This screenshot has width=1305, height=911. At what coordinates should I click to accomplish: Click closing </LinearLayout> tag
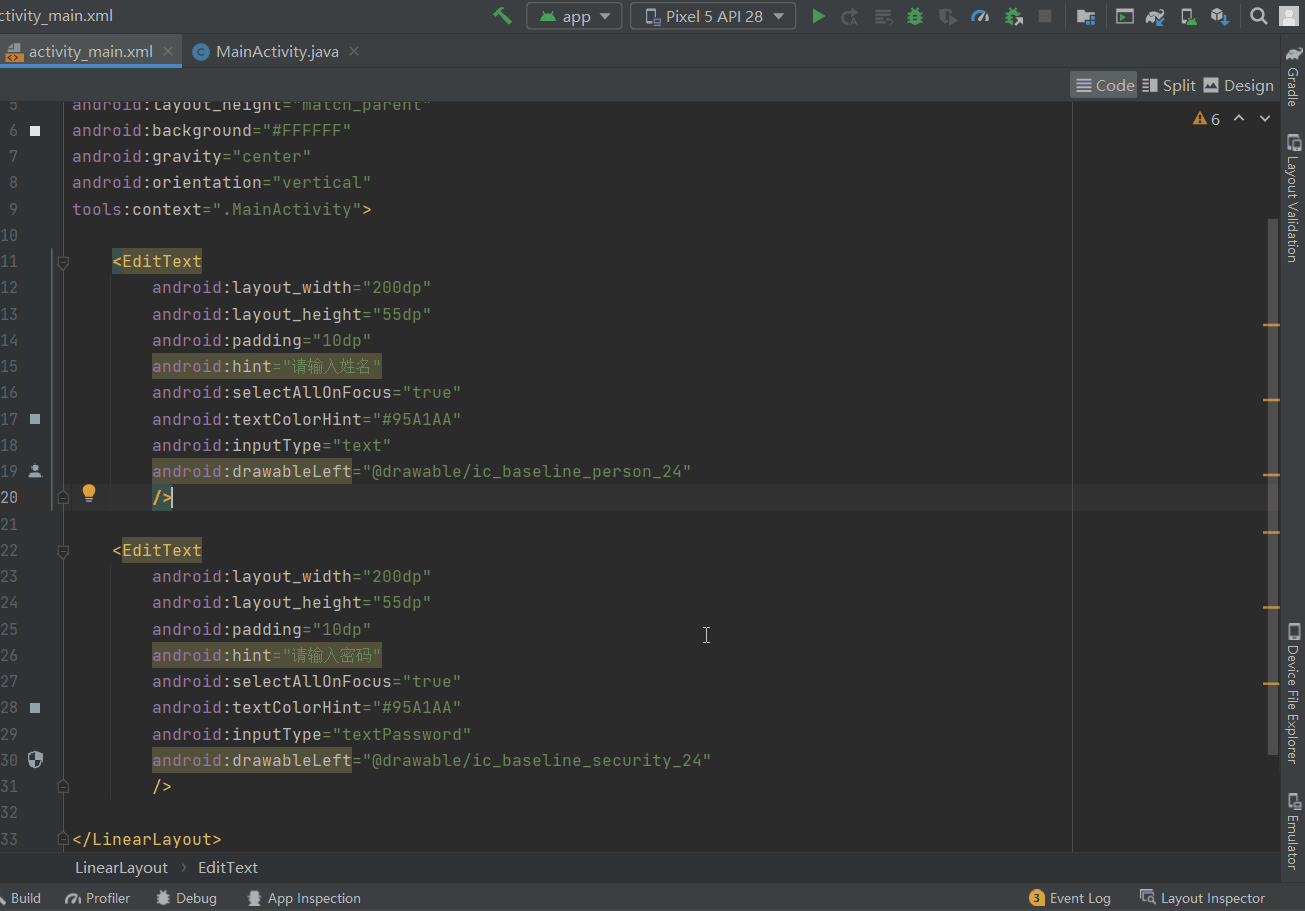[147, 839]
